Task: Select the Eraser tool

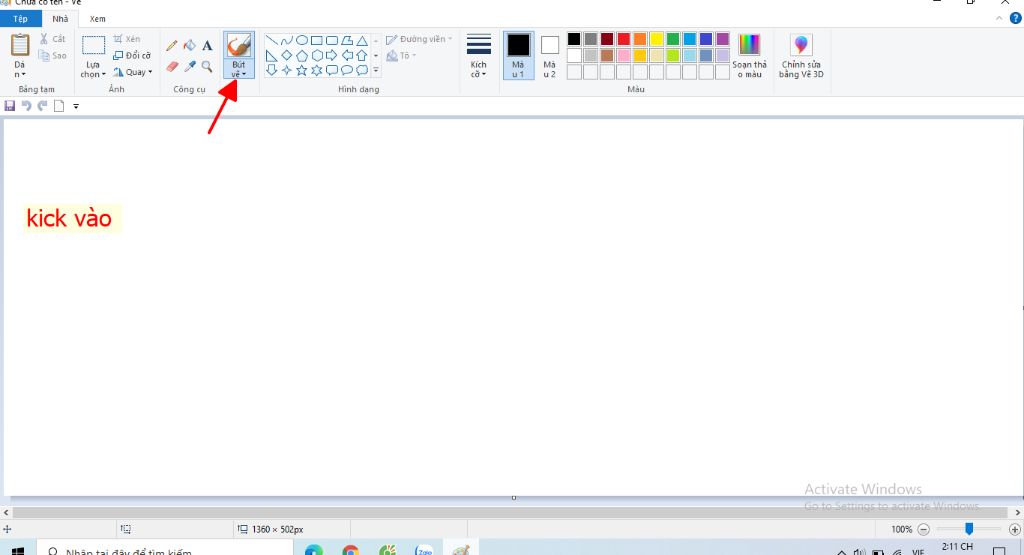Action: tap(172, 67)
